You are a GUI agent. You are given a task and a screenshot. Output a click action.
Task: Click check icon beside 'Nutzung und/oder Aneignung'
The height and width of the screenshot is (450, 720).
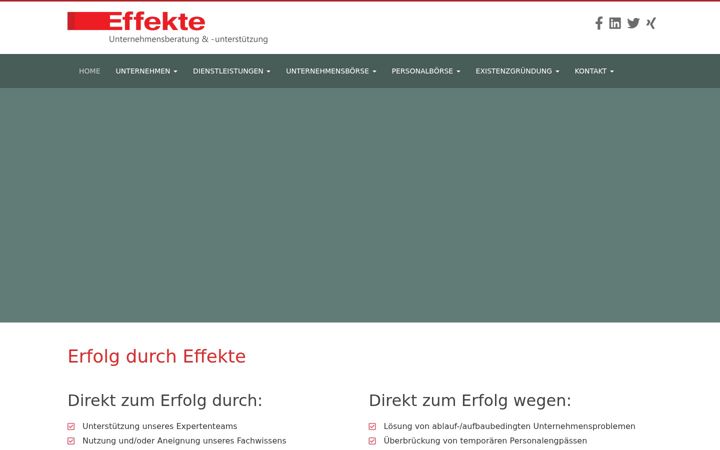point(71,441)
